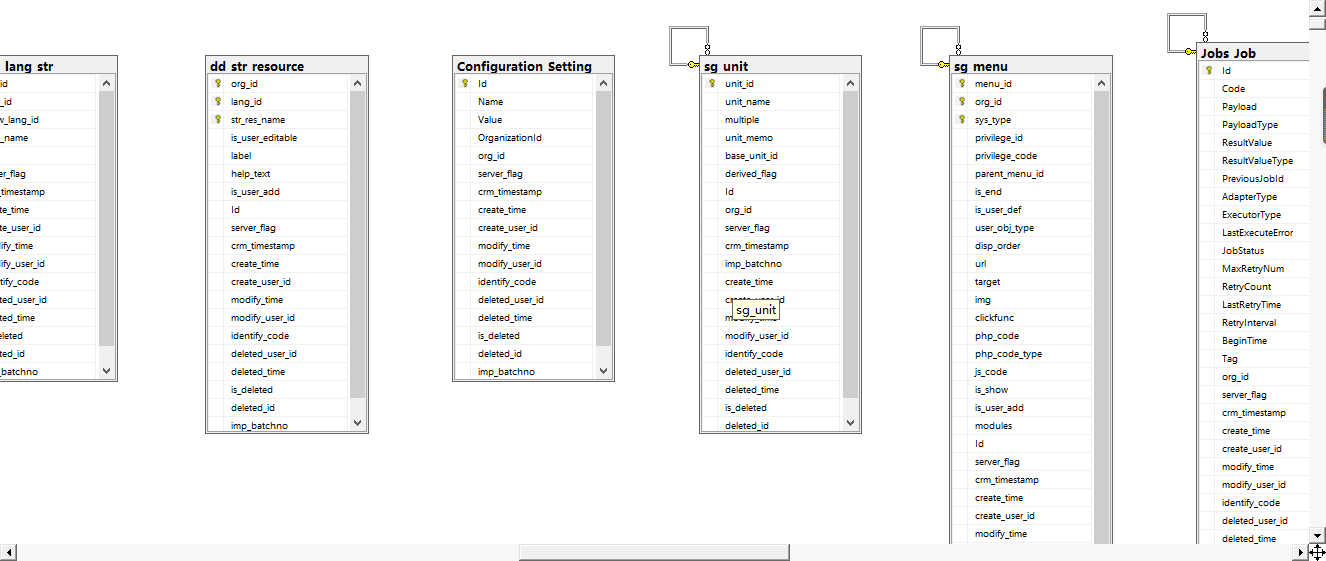Click the key icon beside str_res_name
Screen dimensions: 1326x561
coord(217,120)
